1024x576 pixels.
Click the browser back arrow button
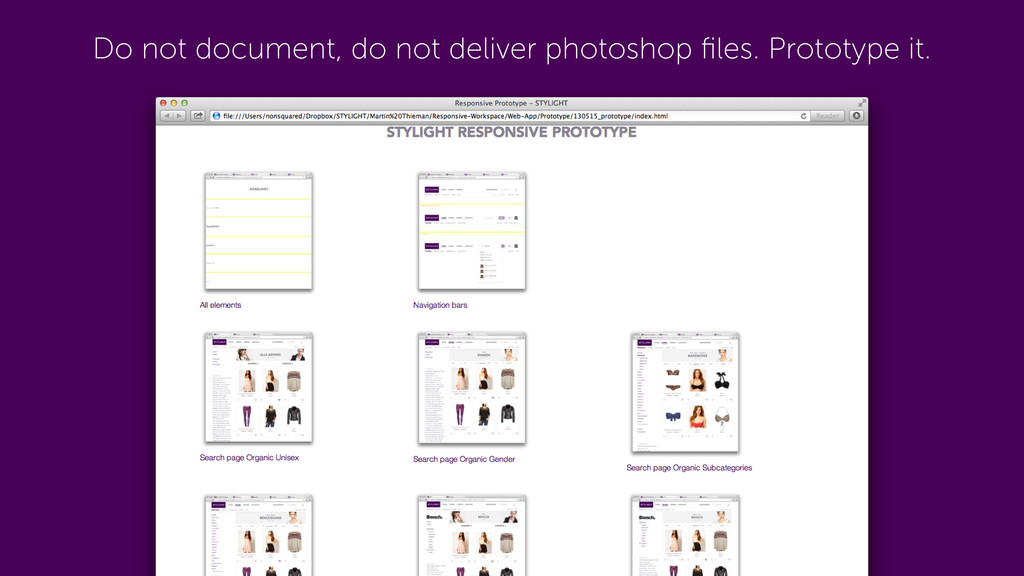coord(167,116)
